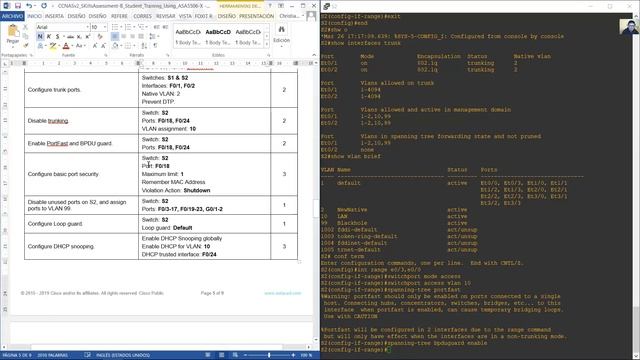Viewport: 640px width, 360px height.
Task: Toggle left text alignment
Action: tap(115, 37)
